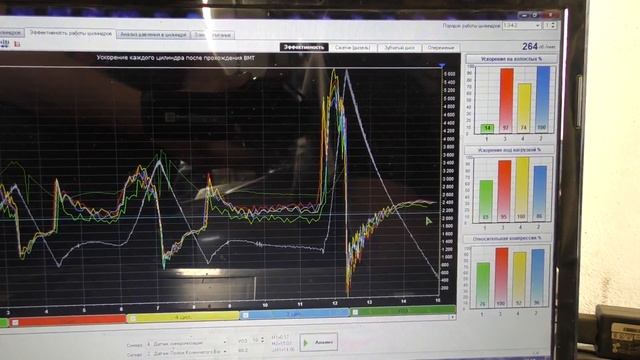This screenshot has height=360, width=640.
Task: Click the yellow cylinder 4 color bar
Action: tap(183, 317)
